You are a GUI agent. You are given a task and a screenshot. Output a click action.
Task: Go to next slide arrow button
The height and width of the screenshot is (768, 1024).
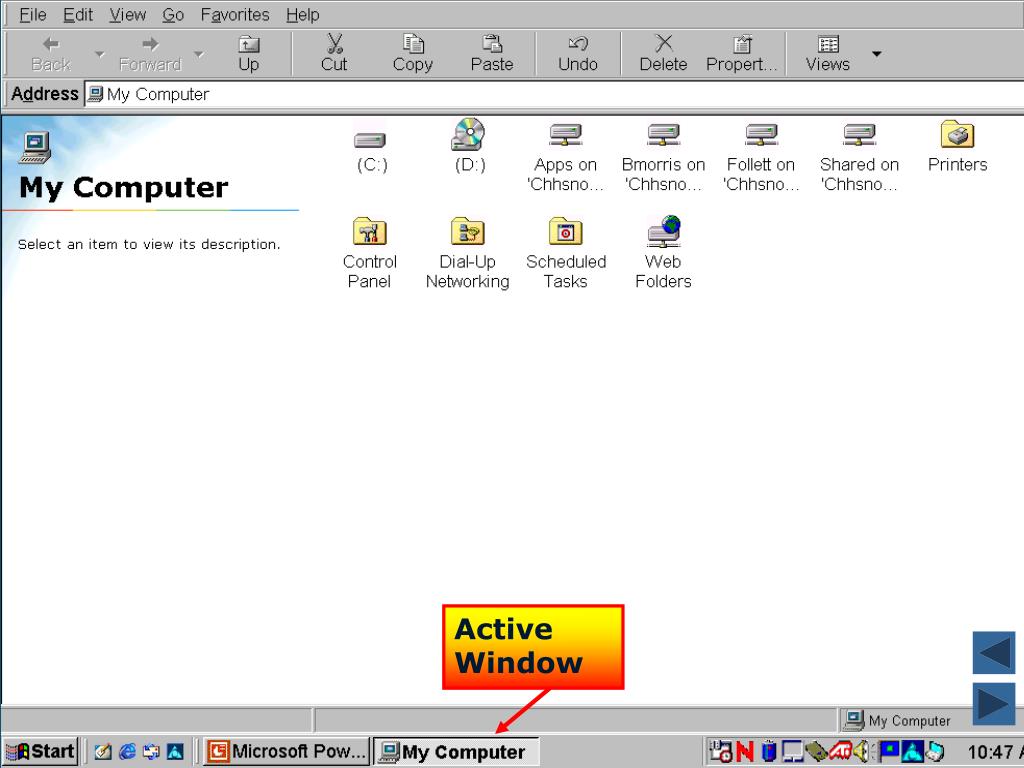click(994, 704)
